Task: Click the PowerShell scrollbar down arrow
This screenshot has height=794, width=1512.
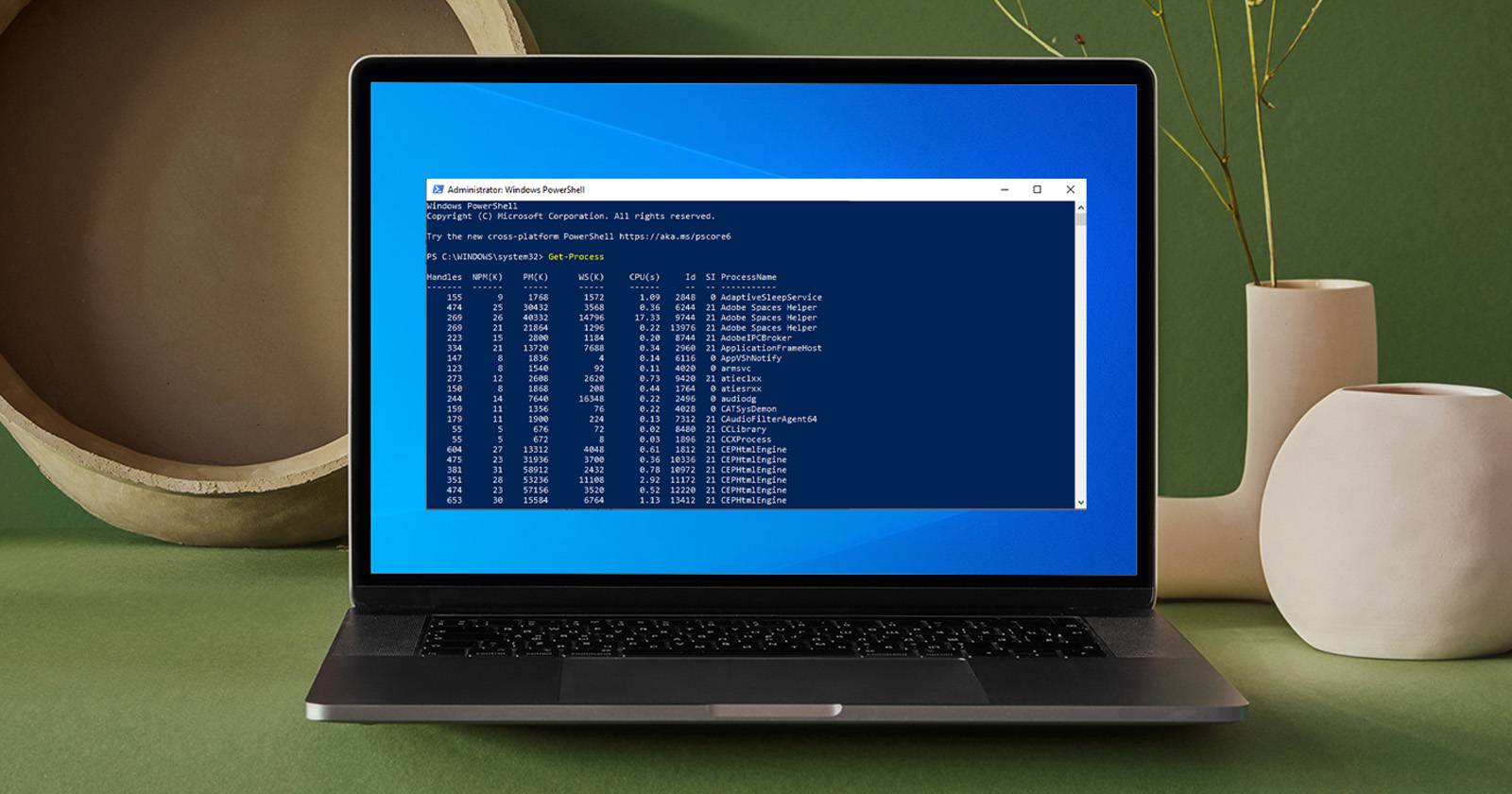Action: point(1080,503)
